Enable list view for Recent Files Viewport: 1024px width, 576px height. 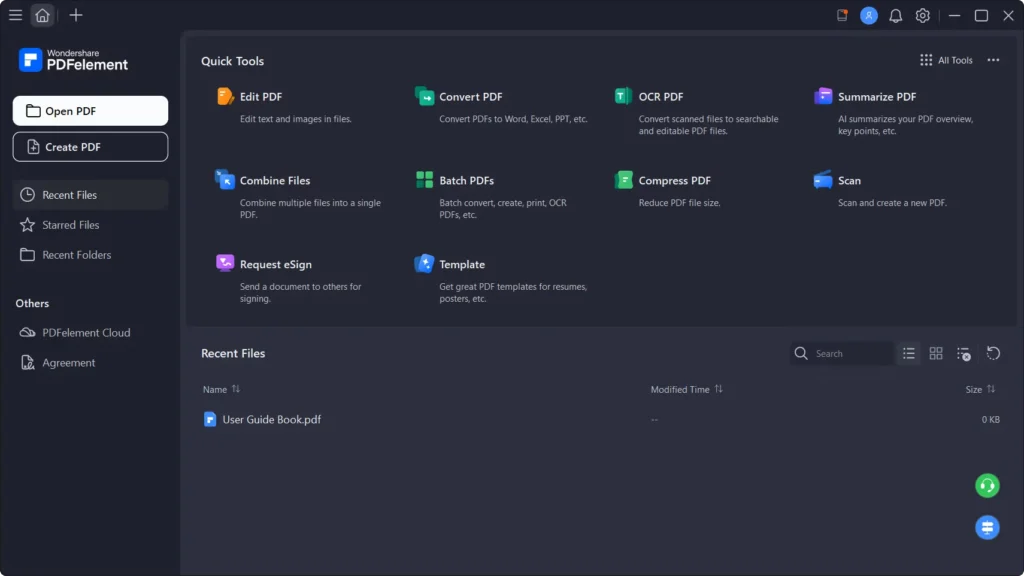[909, 353]
